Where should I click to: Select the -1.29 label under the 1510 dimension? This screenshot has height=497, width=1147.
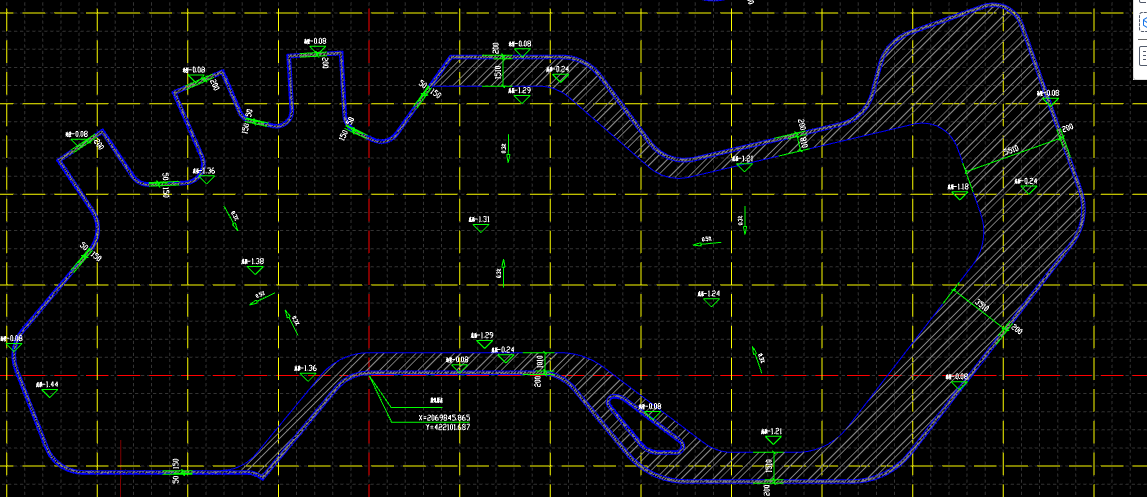point(520,91)
